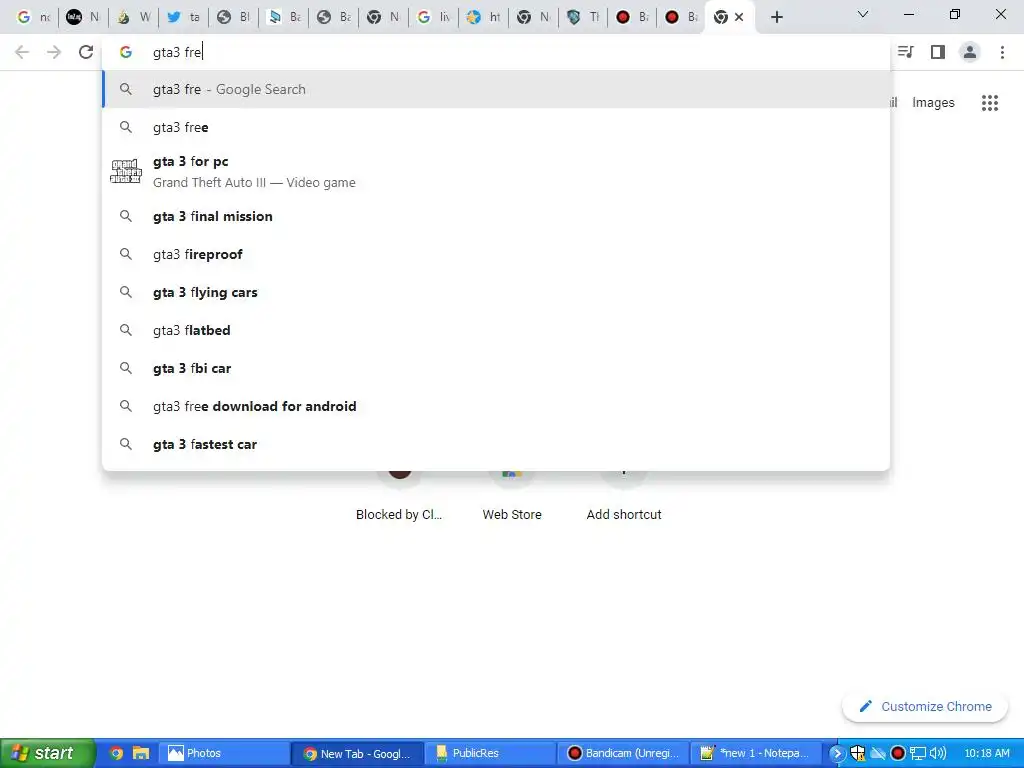Click the Bandicam red record tray icon

tap(898, 754)
